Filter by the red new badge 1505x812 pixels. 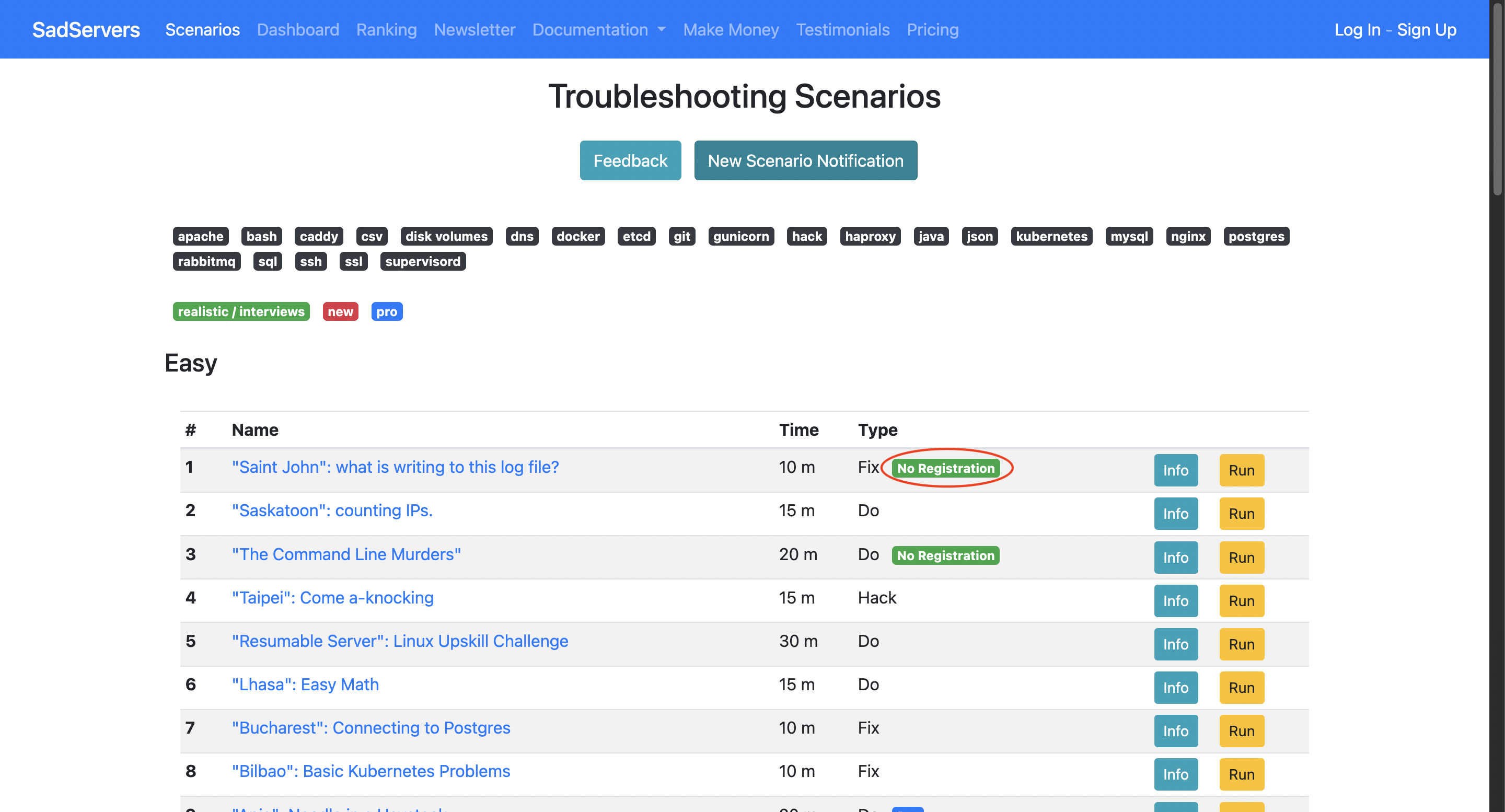coord(340,312)
